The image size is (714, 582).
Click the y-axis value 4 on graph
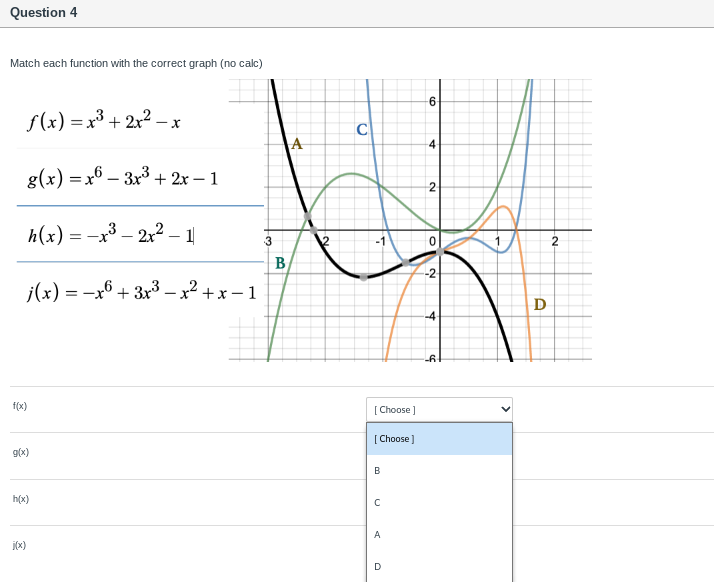432,144
